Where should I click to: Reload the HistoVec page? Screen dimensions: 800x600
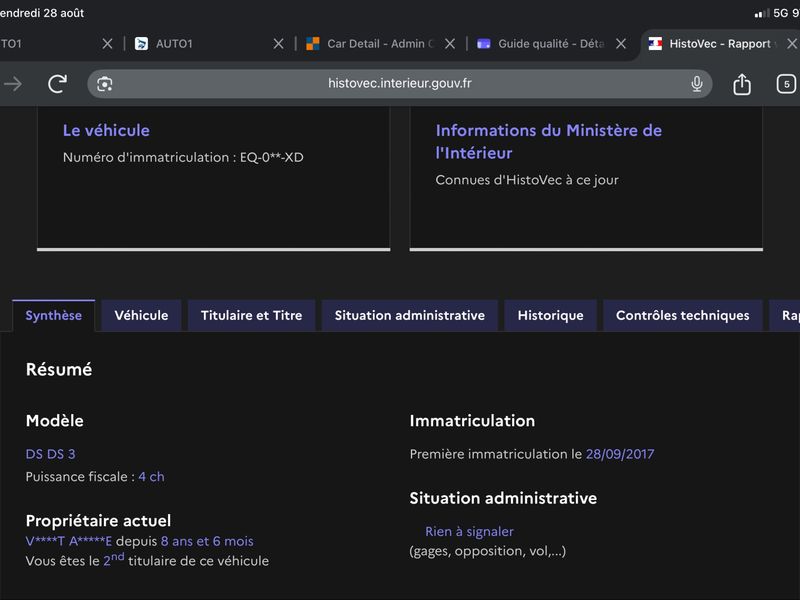click(57, 84)
